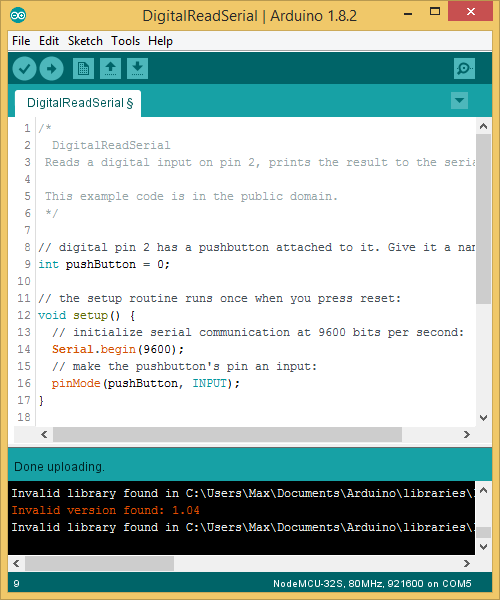Click the console horizontal scrollbar thumb
This screenshot has height=600, width=500.
[x=99, y=563]
